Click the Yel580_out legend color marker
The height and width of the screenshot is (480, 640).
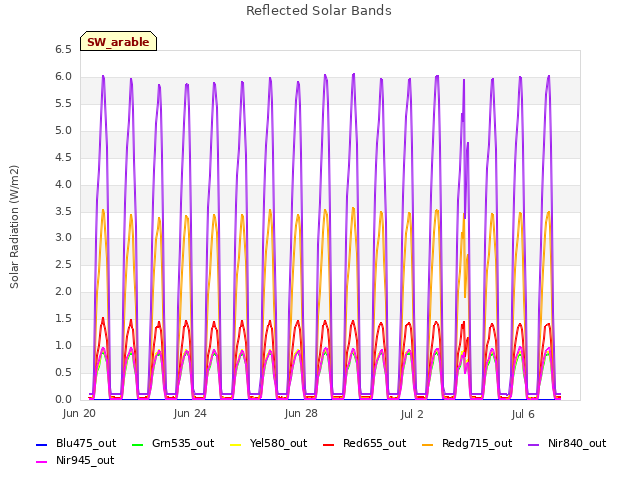coord(236,444)
